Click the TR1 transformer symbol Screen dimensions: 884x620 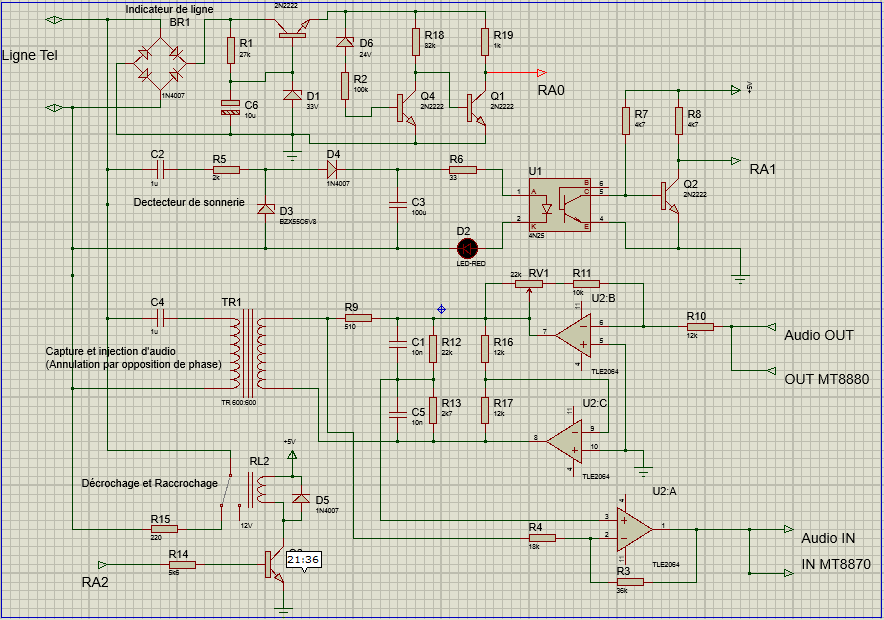(248, 353)
